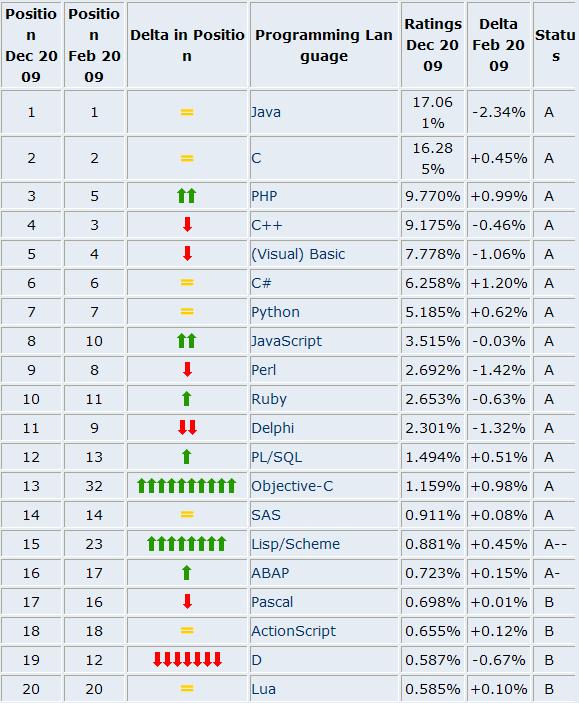Image resolution: width=579 pixels, height=703 pixels.
Task: Click the Status column header
Action: tap(555, 45)
